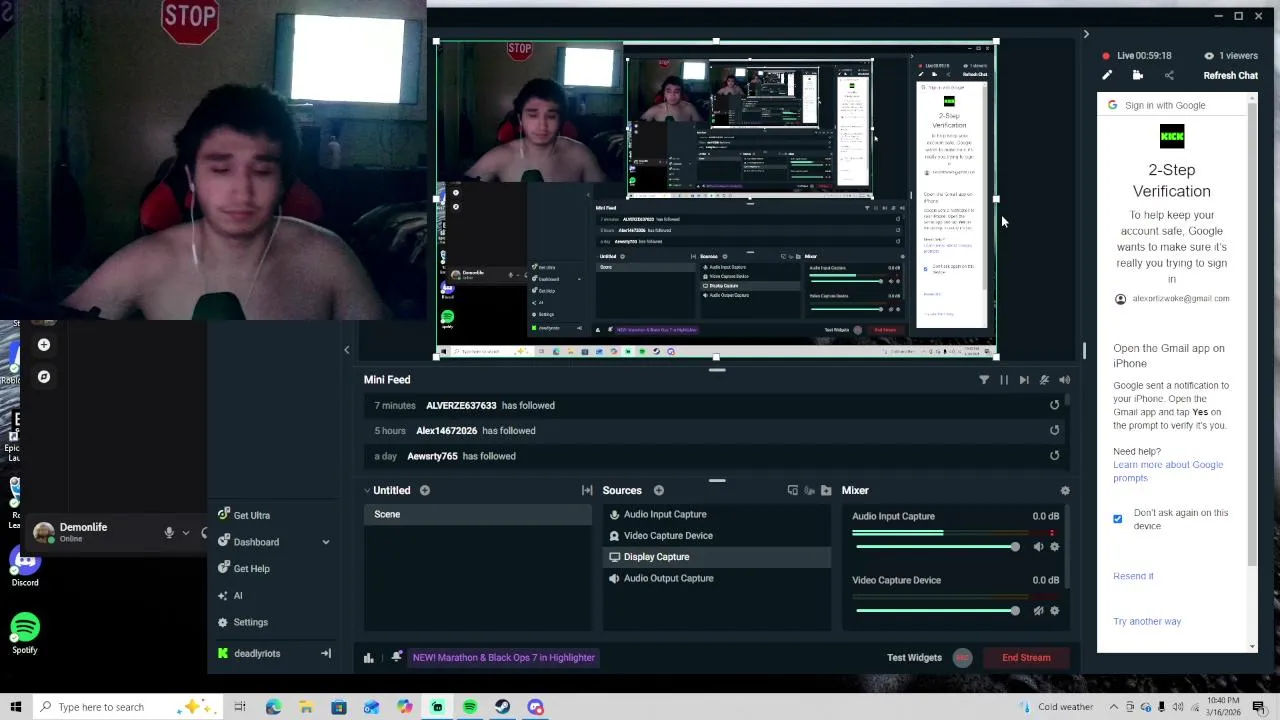Open Settings in the side menu
Screen dimensions: 1280x720
(243, 622)
